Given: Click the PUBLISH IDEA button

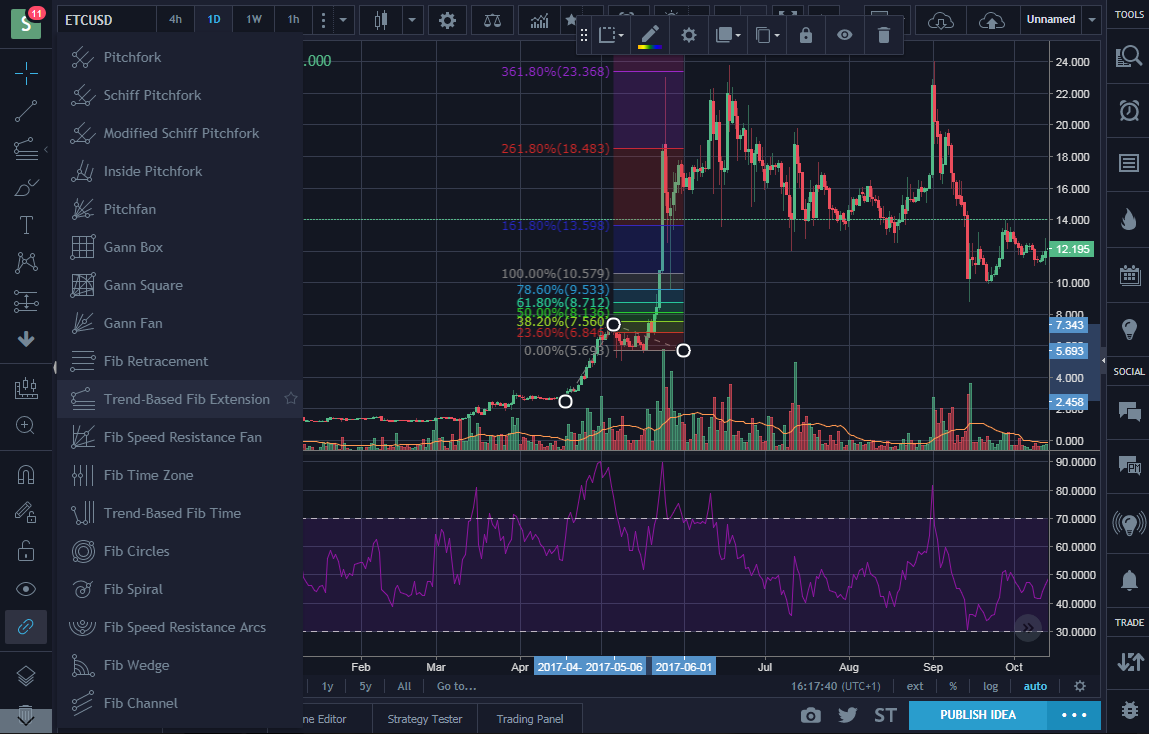Looking at the screenshot, I should [x=978, y=715].
